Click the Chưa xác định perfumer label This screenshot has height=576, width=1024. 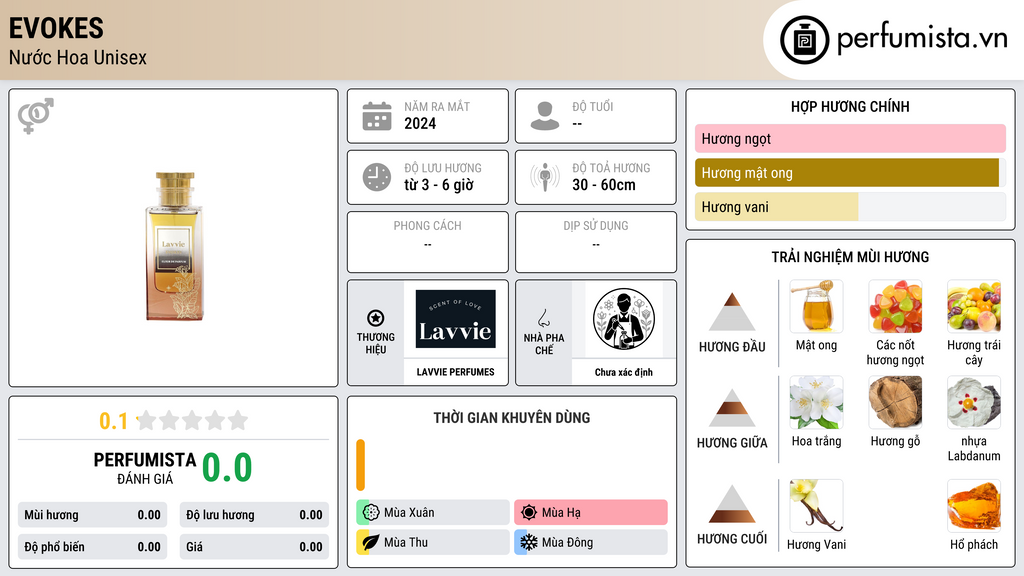624,372
